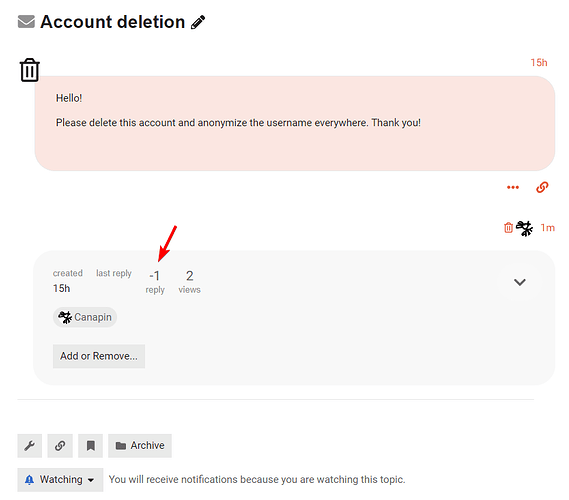Screen dimensions: 569x500
Task: Click the Archive button
Action: (140, 446)
